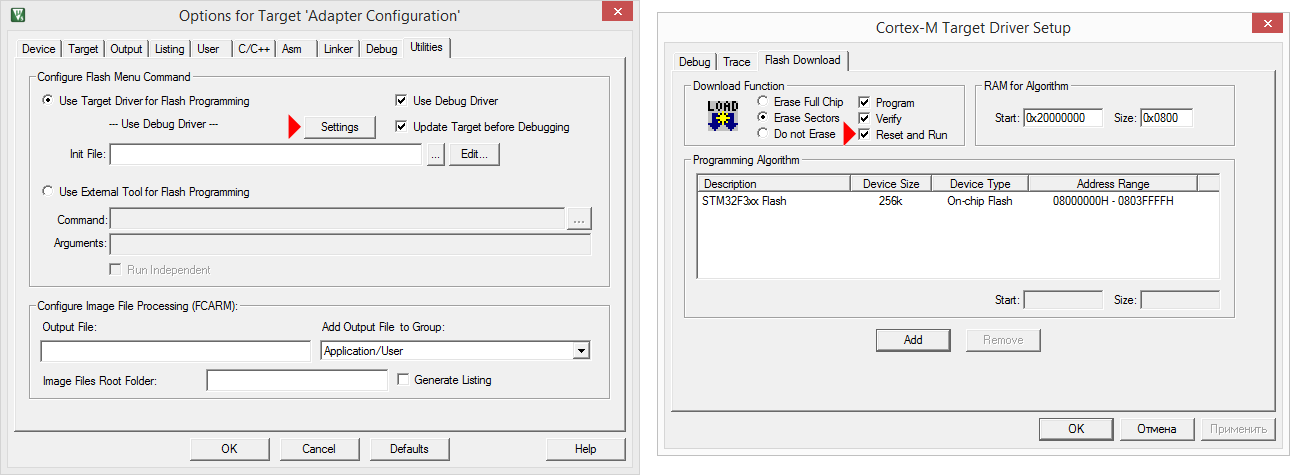Click the Edit... button for Init File
1290x475 pixels.
[474, 155]
